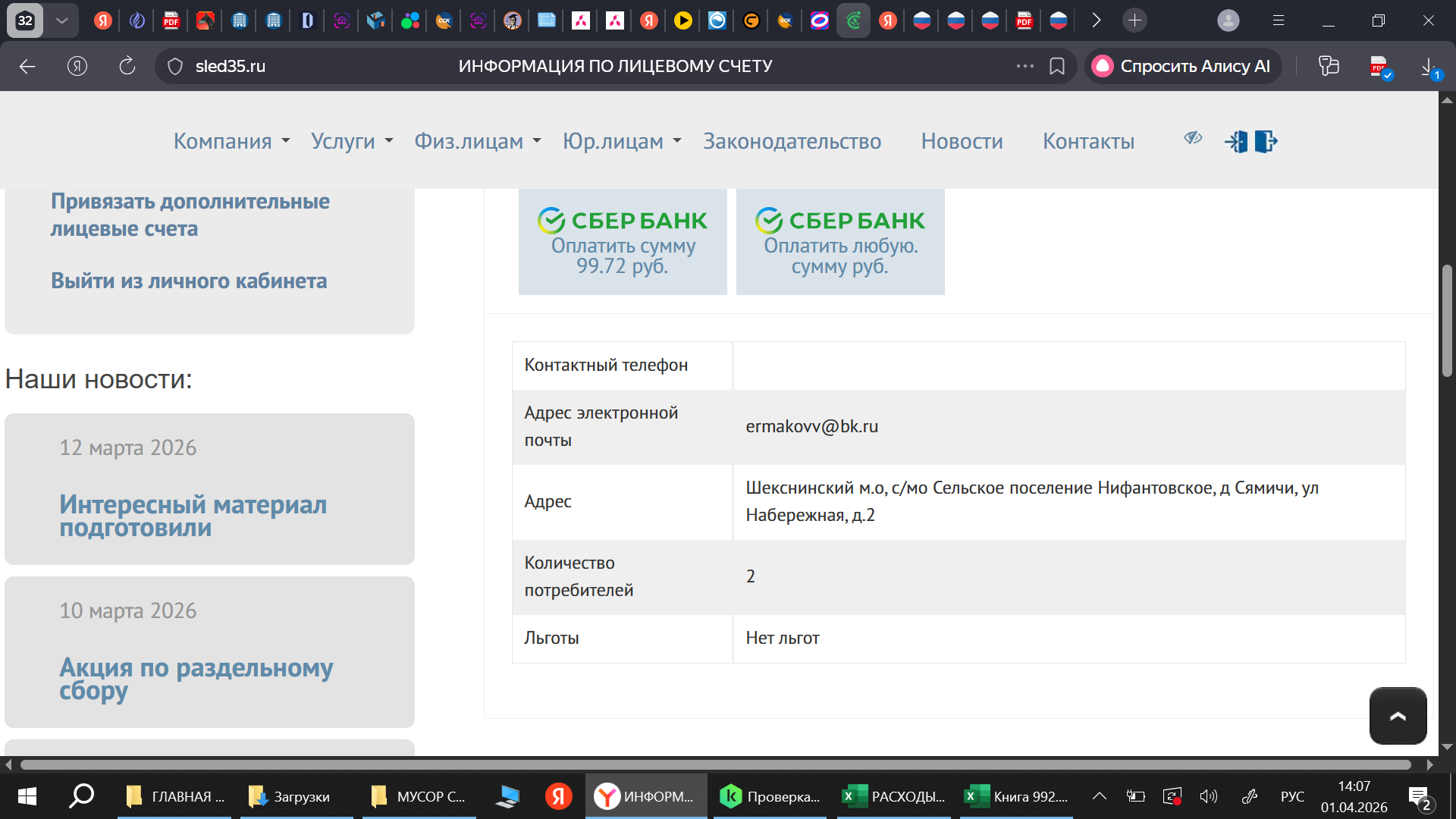Click Выйти из личного кабинета link

coord(189,281)
